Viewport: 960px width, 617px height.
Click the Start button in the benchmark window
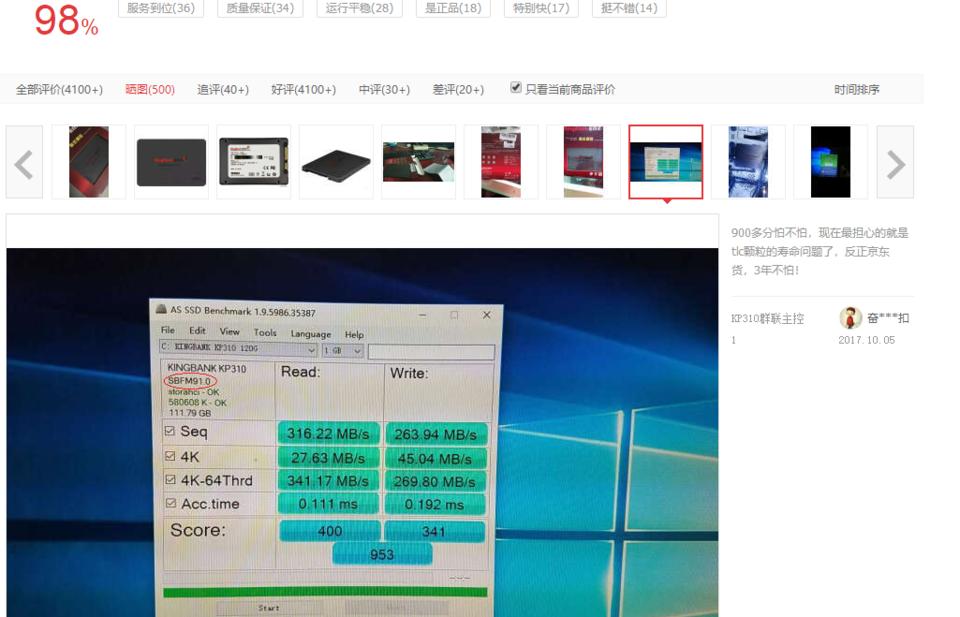point(270,607)
